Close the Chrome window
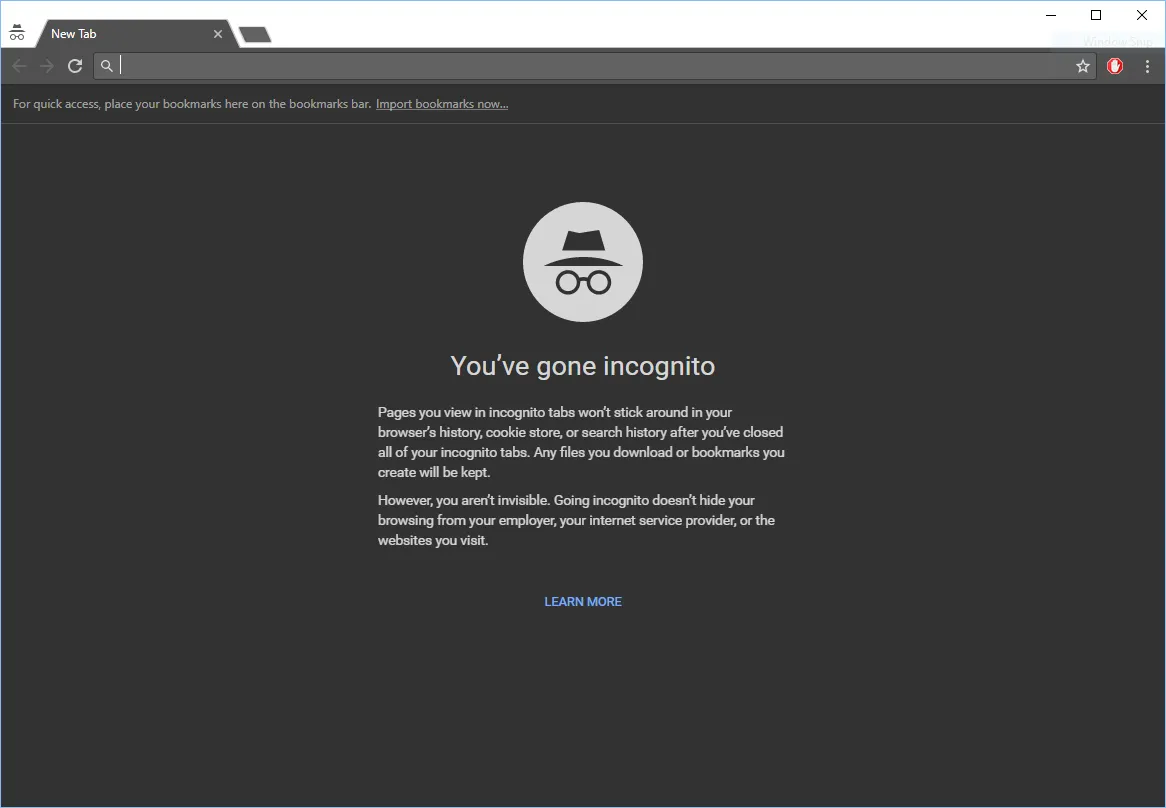The width and height of the screenshot is (1166, 808). (x=1141, y=15)
